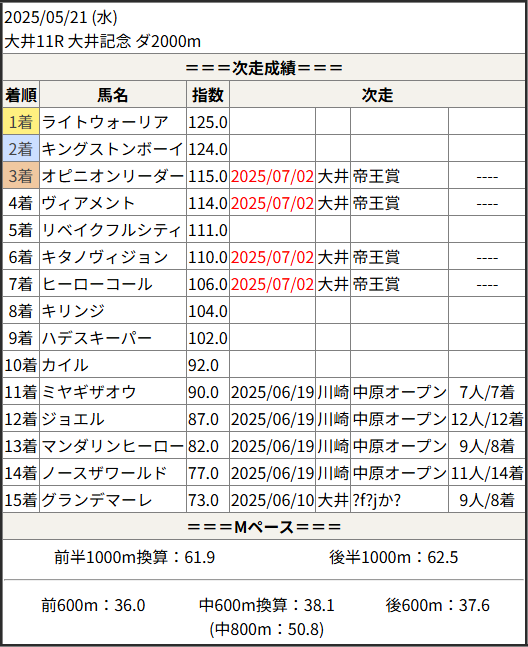This screenshot has height=647, width=528.
Task: Click horse name マンダリンヒーロー
Action: (x=113, y=446)
